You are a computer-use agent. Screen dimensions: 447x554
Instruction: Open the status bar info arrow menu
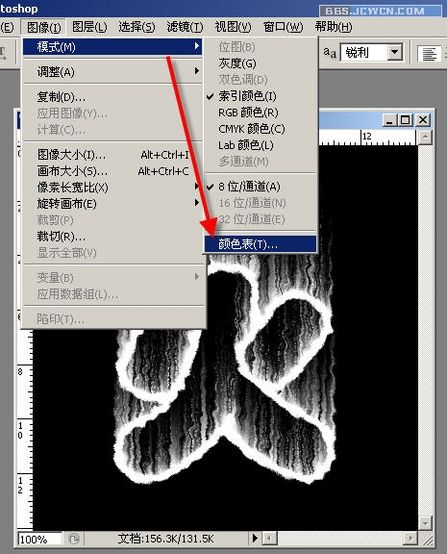coord(255,538)
